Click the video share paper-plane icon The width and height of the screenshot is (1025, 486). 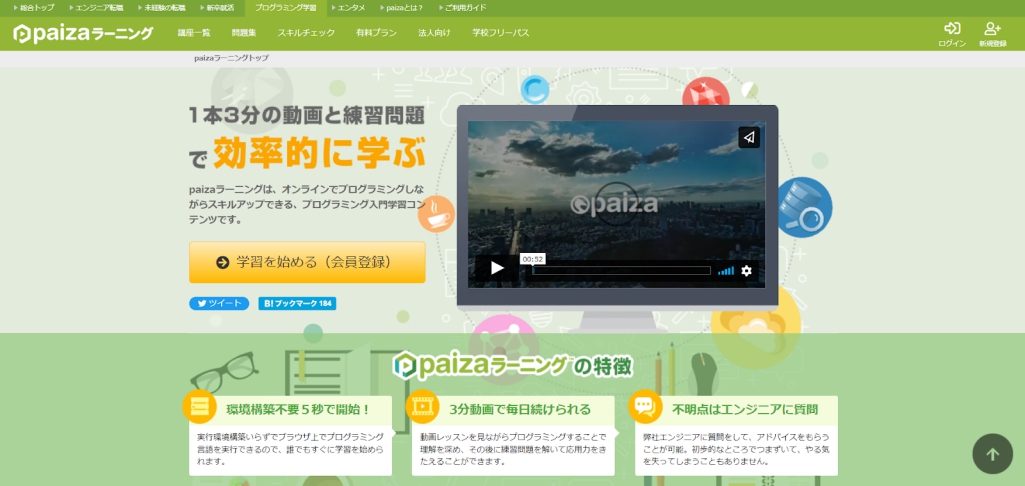[749, 137]
